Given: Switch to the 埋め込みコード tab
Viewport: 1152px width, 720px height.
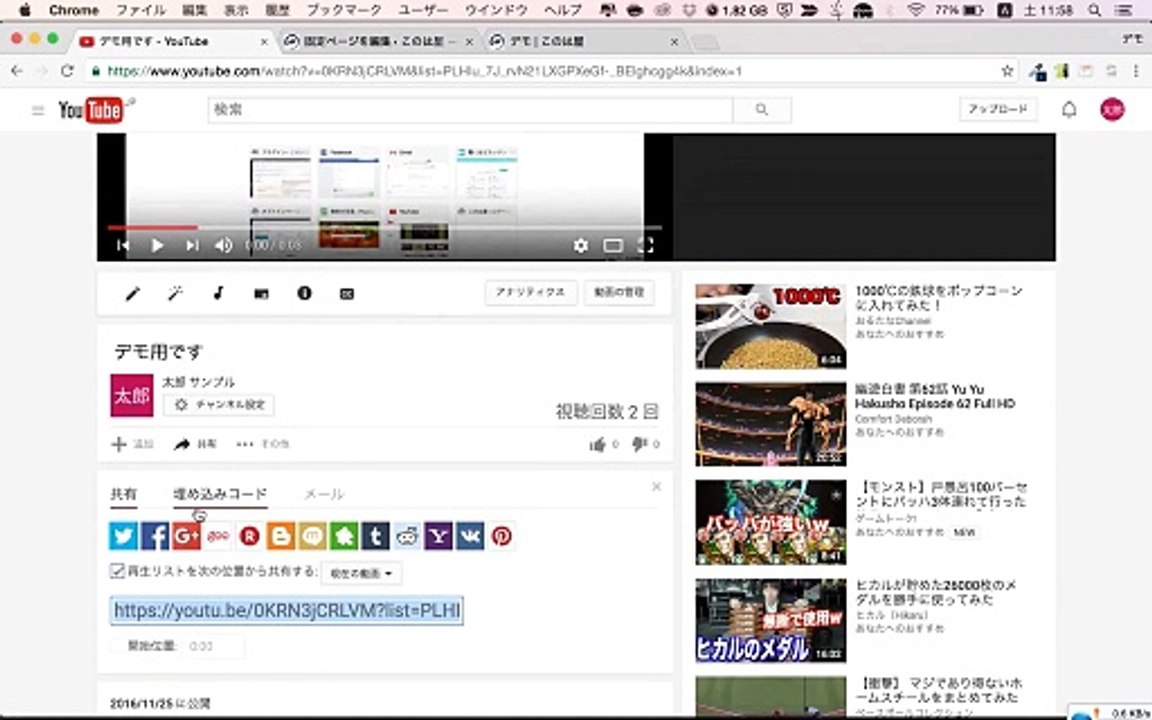Looking at the screenshot, I should [x=220, y=494].
